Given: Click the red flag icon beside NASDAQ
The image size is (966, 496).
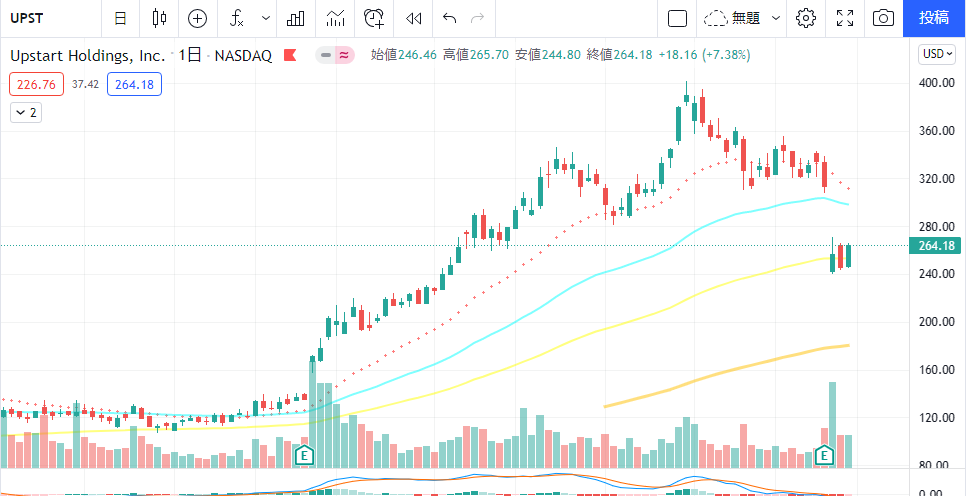Looking at the screenshot, I should point(290,55).
